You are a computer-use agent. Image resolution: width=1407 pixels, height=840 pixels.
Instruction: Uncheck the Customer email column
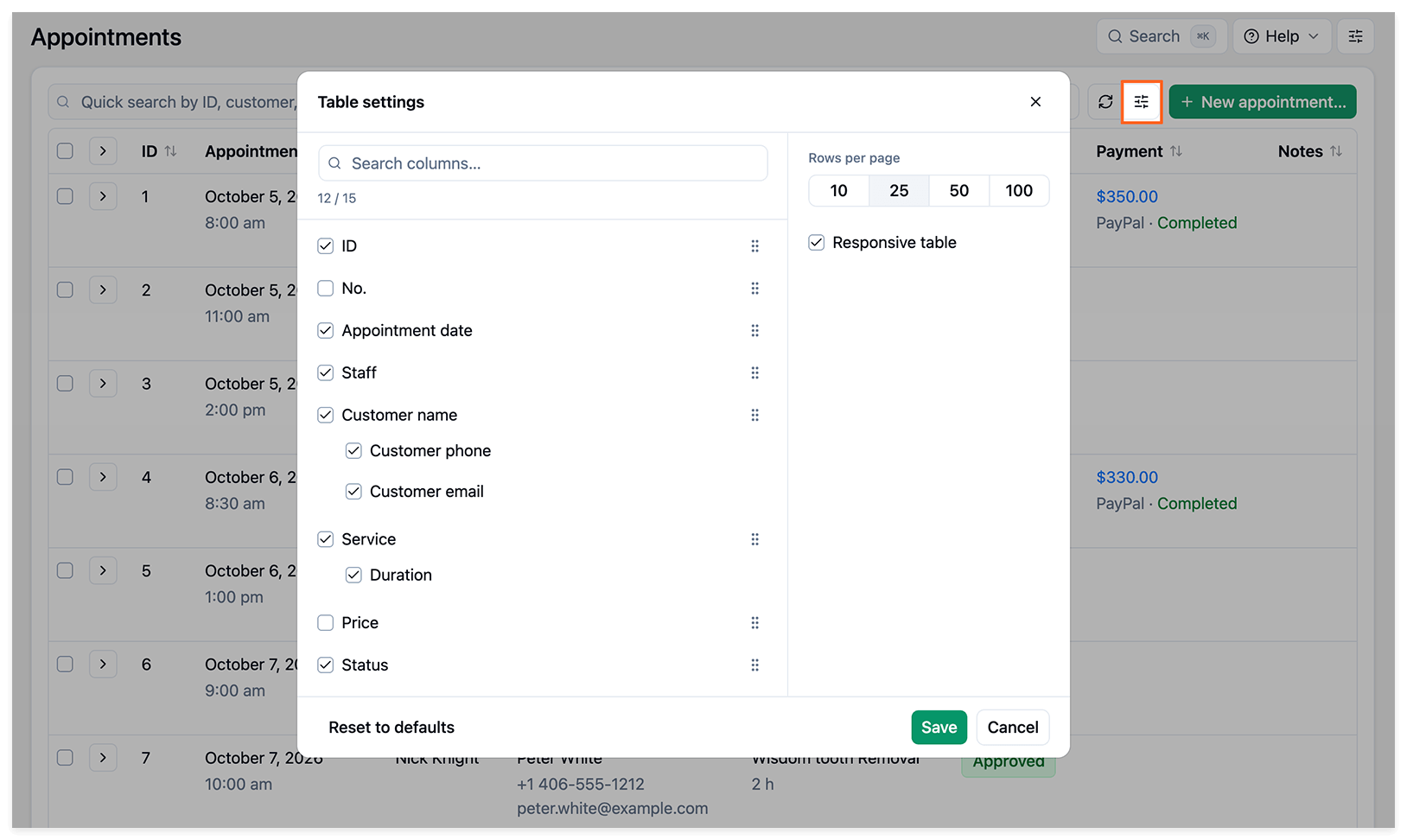coord(353,492)
